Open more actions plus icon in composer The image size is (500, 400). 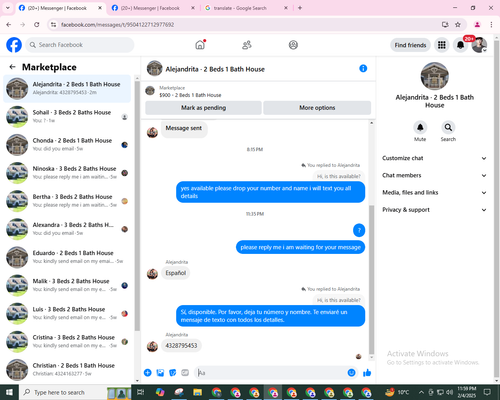(148, 373)
